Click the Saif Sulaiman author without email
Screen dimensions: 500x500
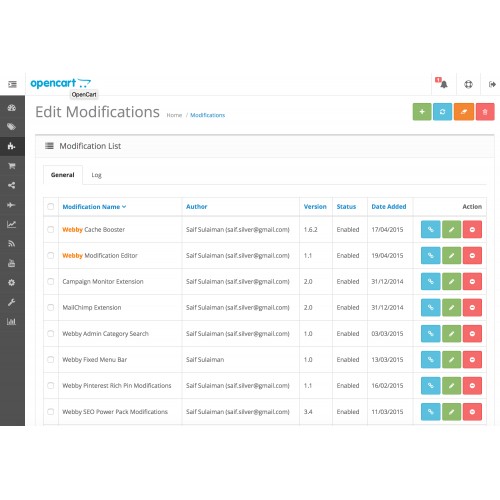(205, 360)
